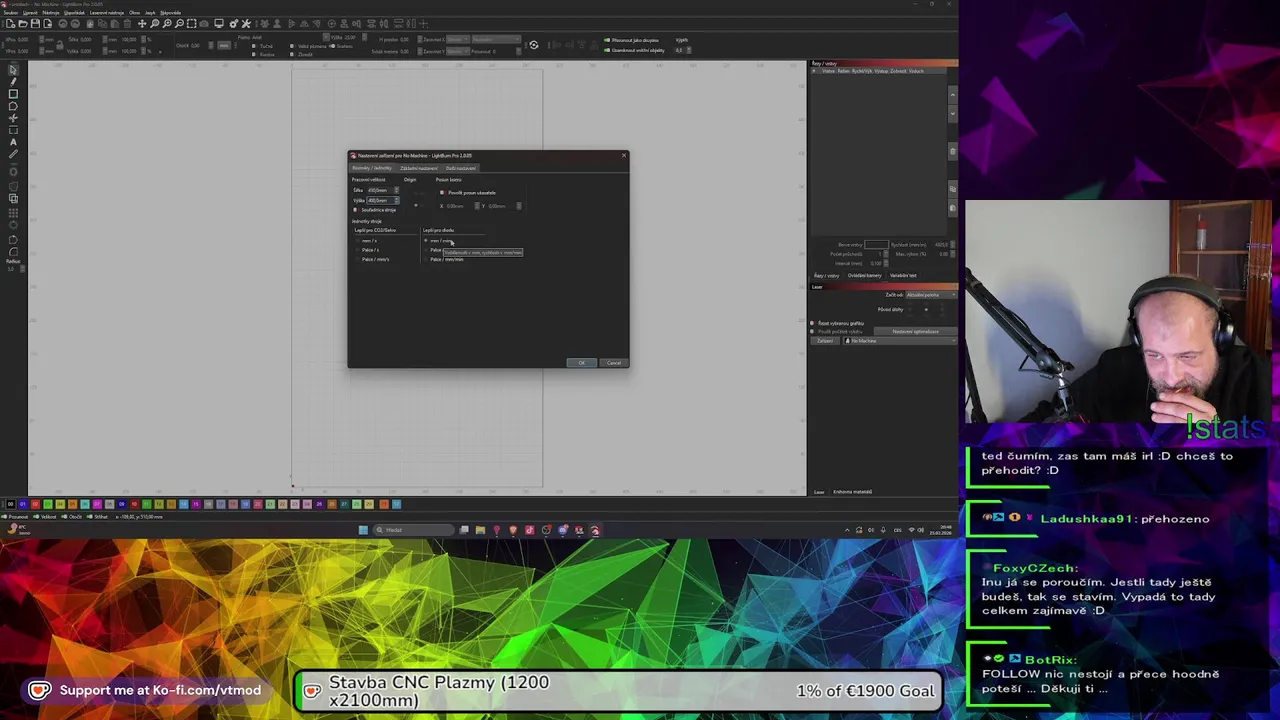Open Knihovna materiálů bottom tab
Image resolution: width=1280 pixels, height=720 pixels.
tap(853, 491)
